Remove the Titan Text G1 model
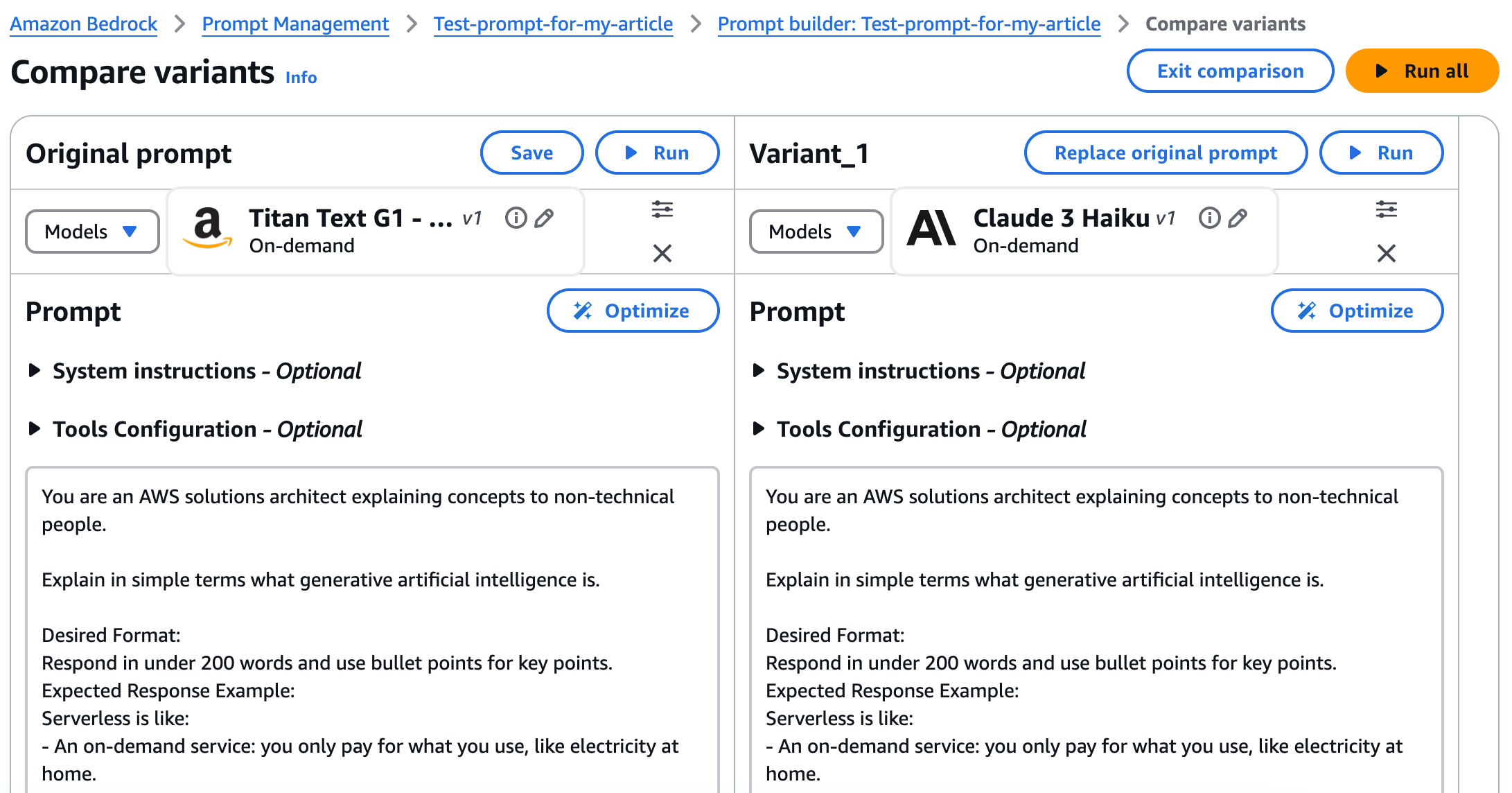The width and height of the screenshot is (1512, 793). click(662, 253)
